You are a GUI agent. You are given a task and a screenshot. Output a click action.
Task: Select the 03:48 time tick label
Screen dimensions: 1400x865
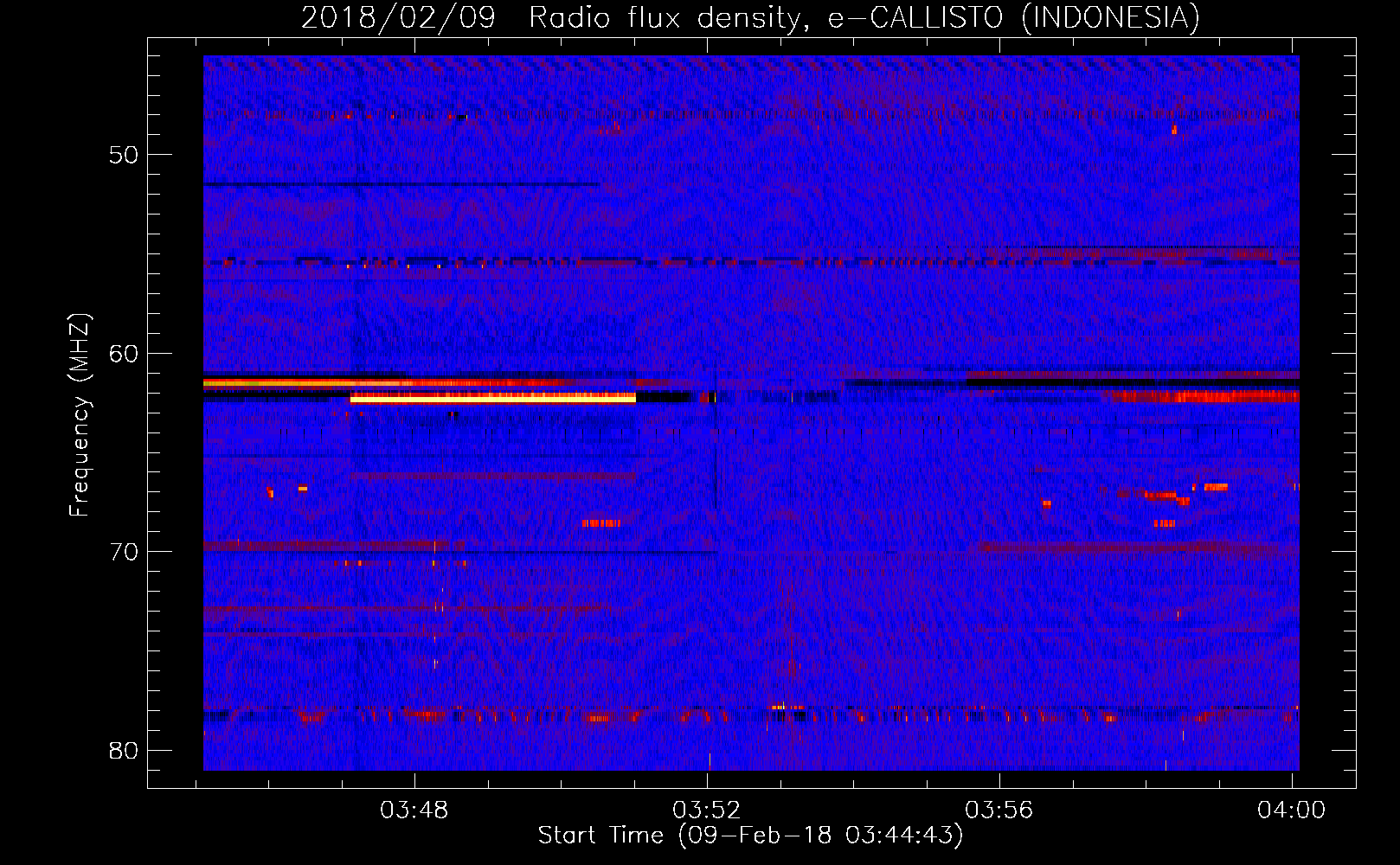coord(414,810)
